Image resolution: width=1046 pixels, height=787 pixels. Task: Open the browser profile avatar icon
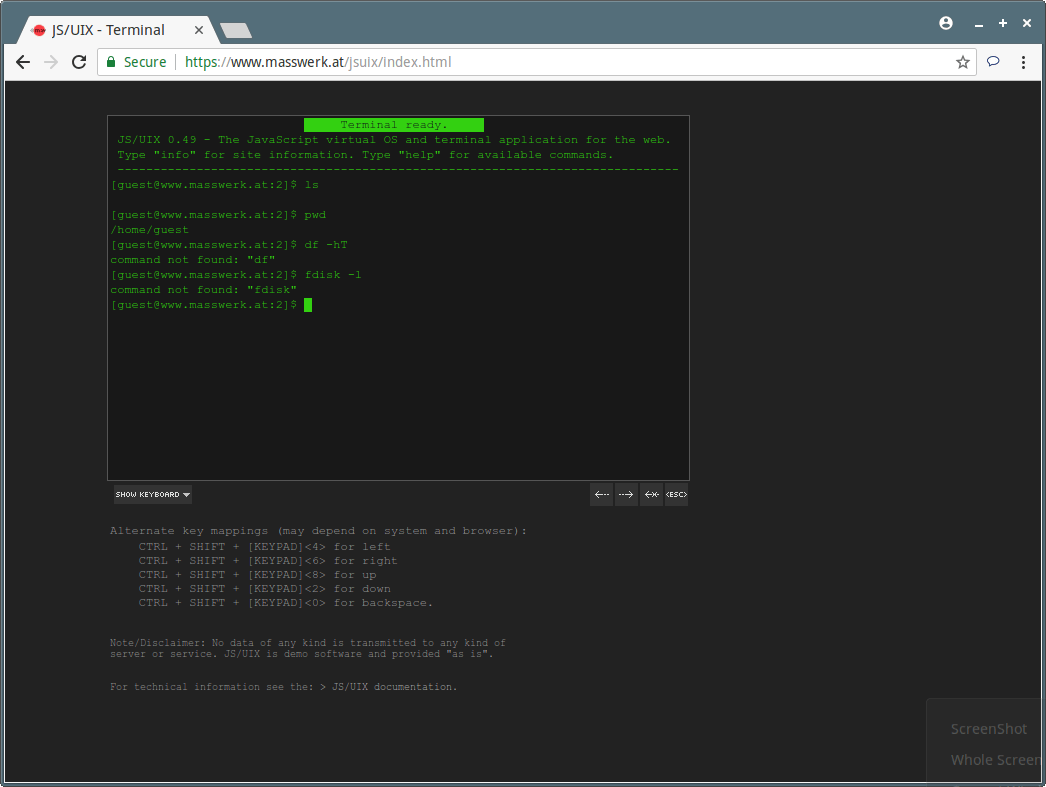[945, 22]
